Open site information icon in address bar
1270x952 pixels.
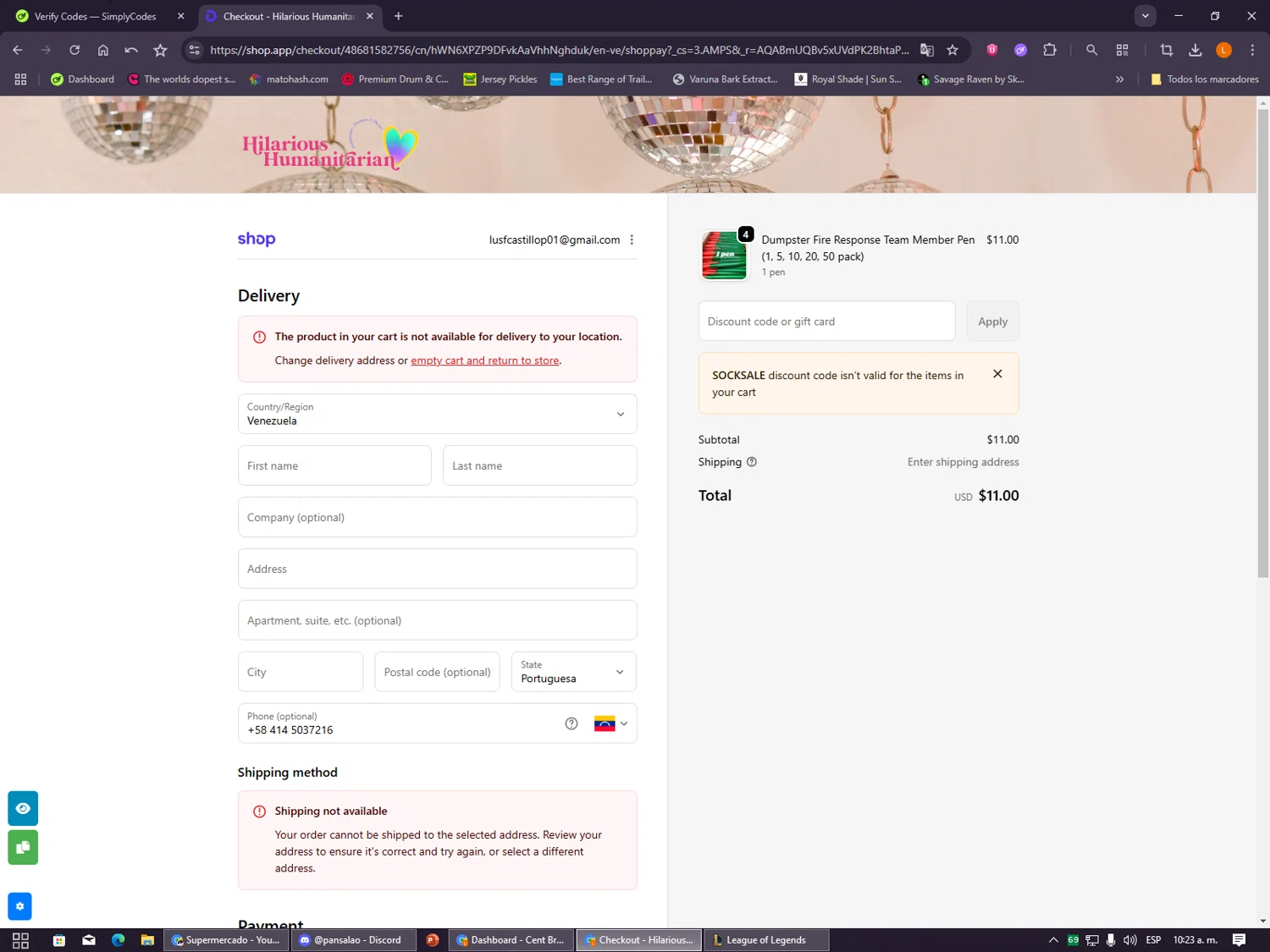(195, 50)
